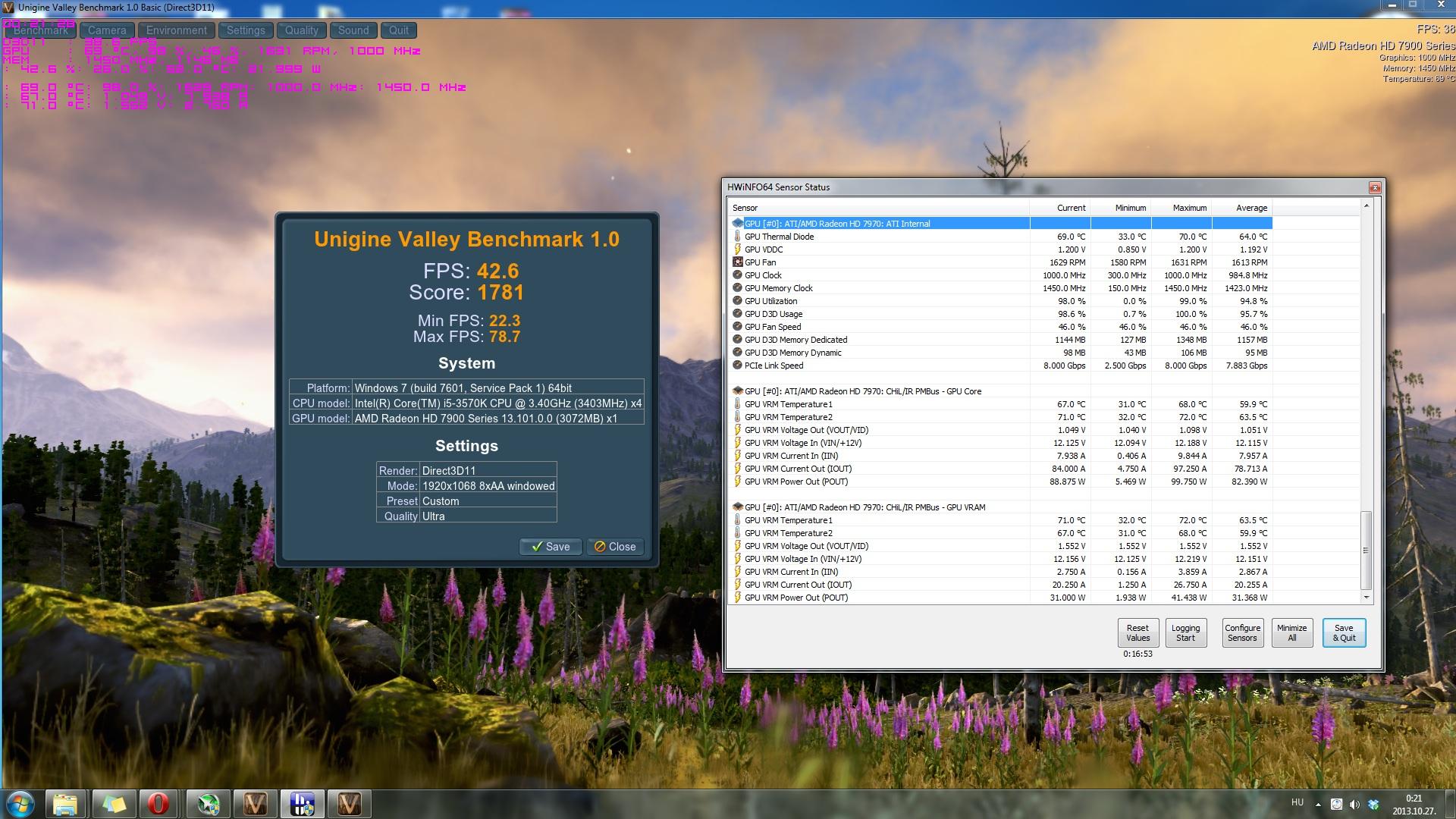Click the HWiNFO sensor list scroll-up arrow
Screen dimensions: 1456x819
pyautogui.click(x=1367, y=206)
